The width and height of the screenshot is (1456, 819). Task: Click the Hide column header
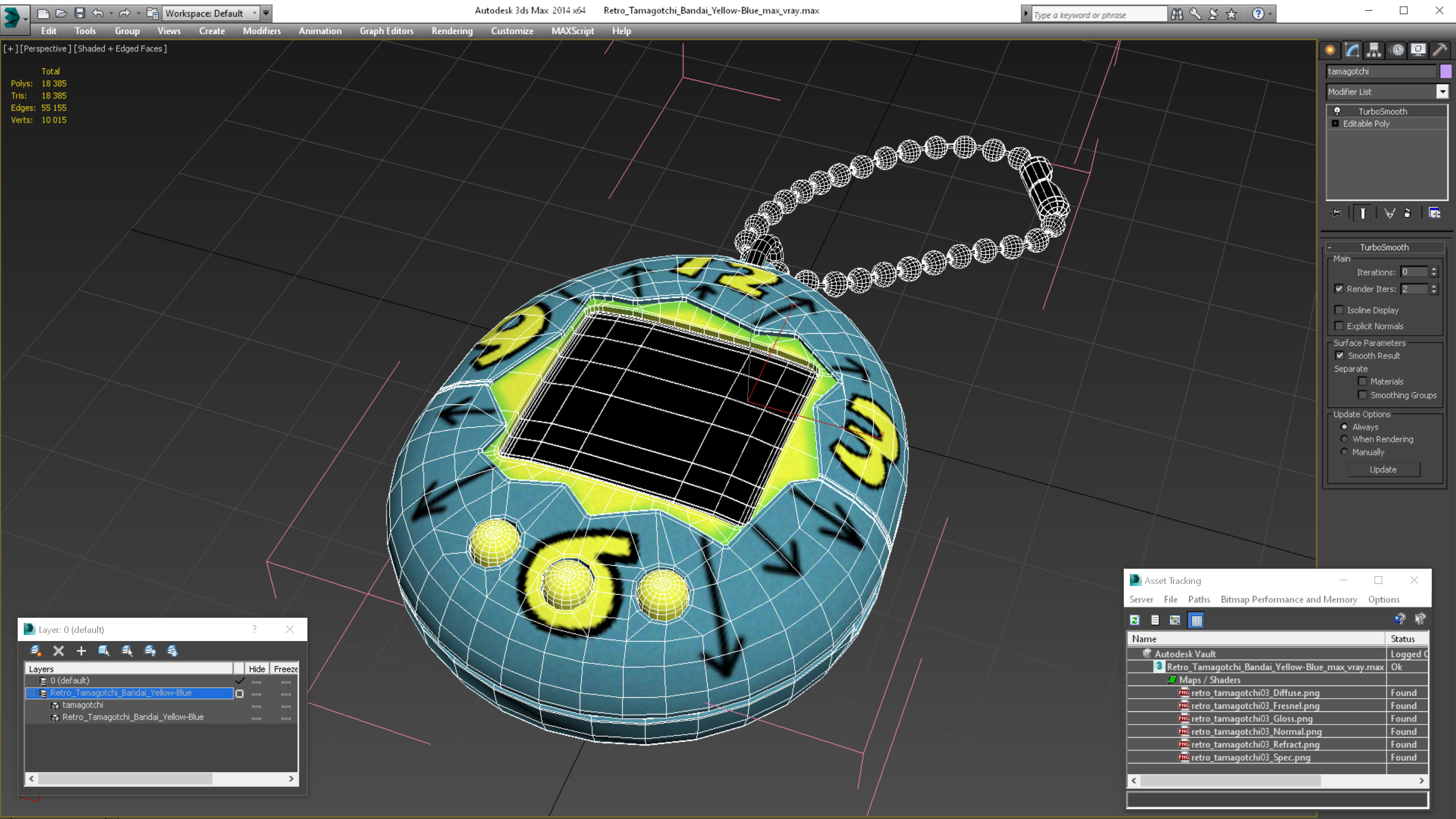click(257, 669)
